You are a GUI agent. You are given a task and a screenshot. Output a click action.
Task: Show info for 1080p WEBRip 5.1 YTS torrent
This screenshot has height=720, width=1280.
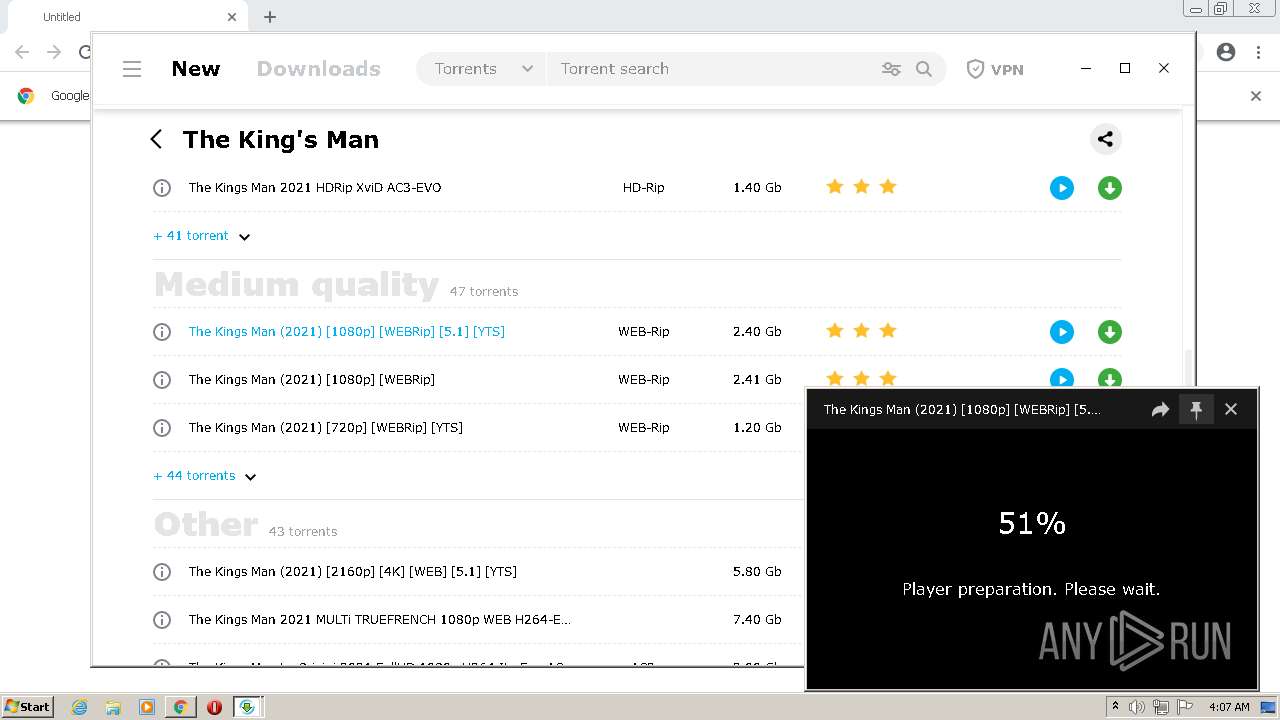coord(162,332)
